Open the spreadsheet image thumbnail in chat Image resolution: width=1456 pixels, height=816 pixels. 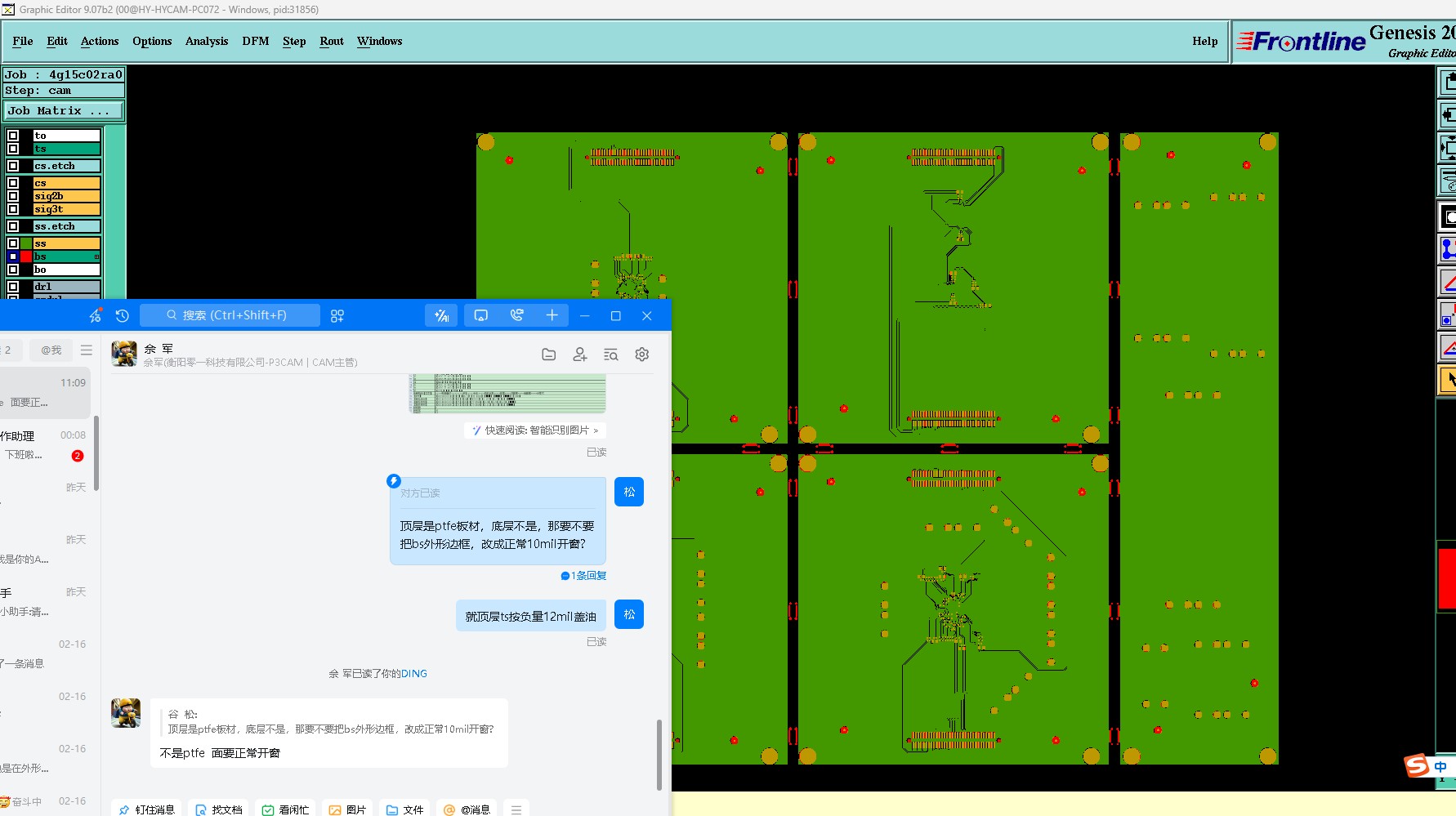coord(507,394)
